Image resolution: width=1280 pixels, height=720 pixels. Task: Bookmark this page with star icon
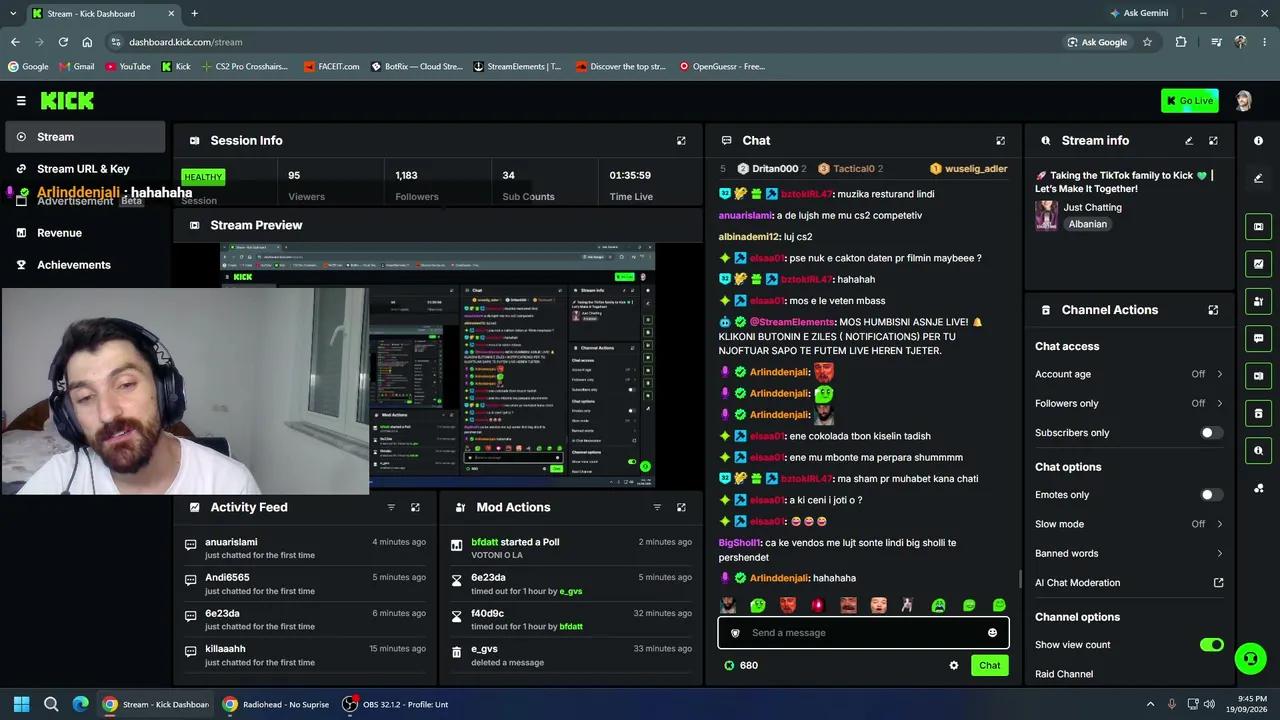click(1147, 42)
